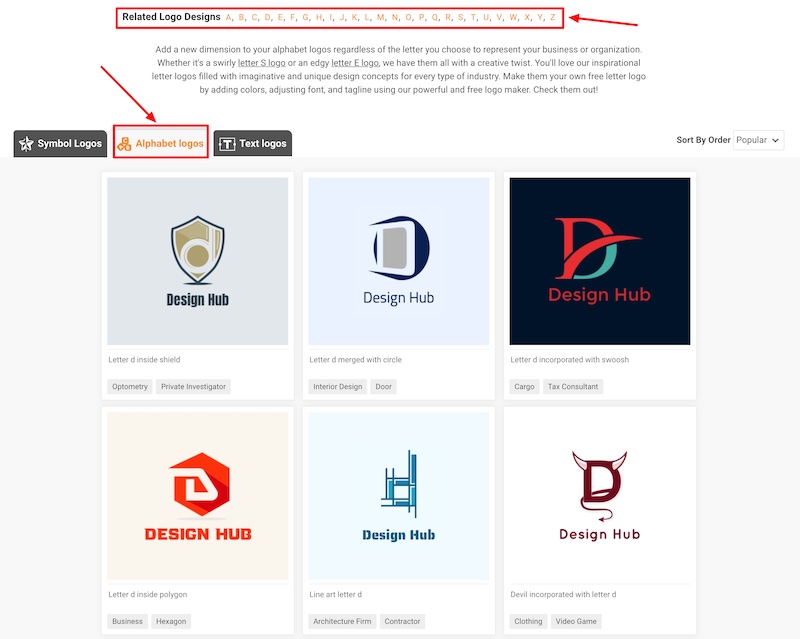Screen dimensions: 800x639
Task: Click the letter Z related logo link
Action: point(553,17)
